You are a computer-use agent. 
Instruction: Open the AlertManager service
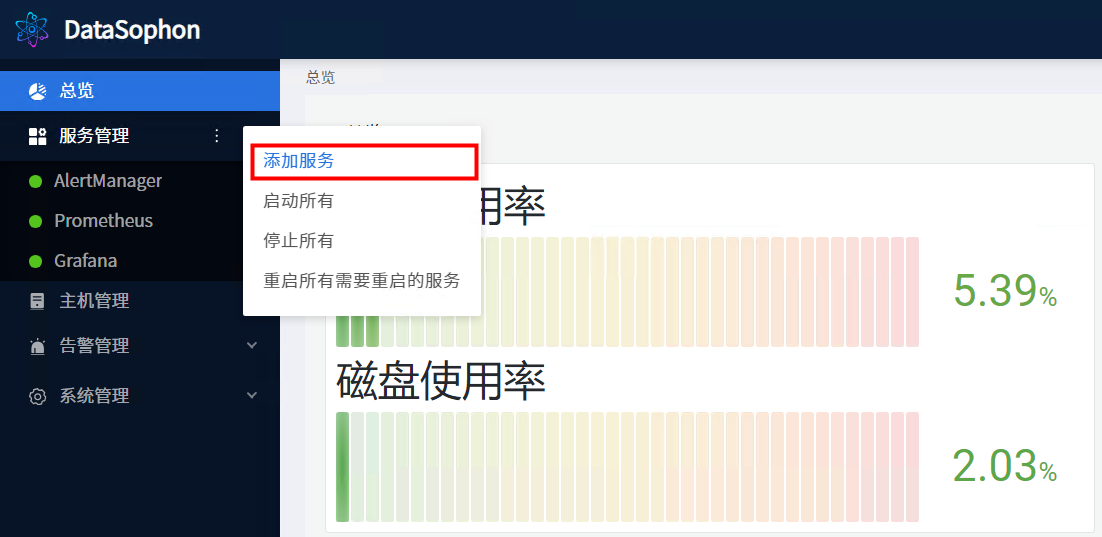(108, 181)
